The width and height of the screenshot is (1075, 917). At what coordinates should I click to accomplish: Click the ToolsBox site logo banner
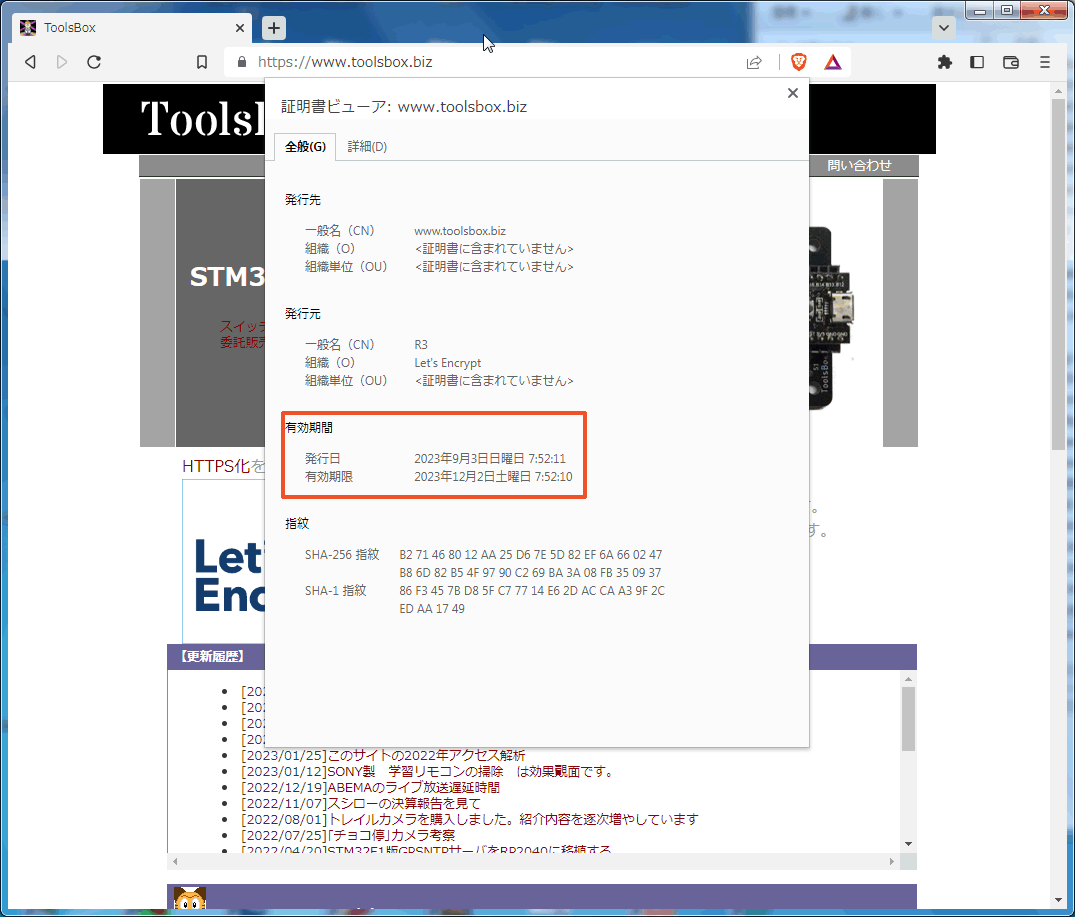pyautogui.click(x=202, y=119)
